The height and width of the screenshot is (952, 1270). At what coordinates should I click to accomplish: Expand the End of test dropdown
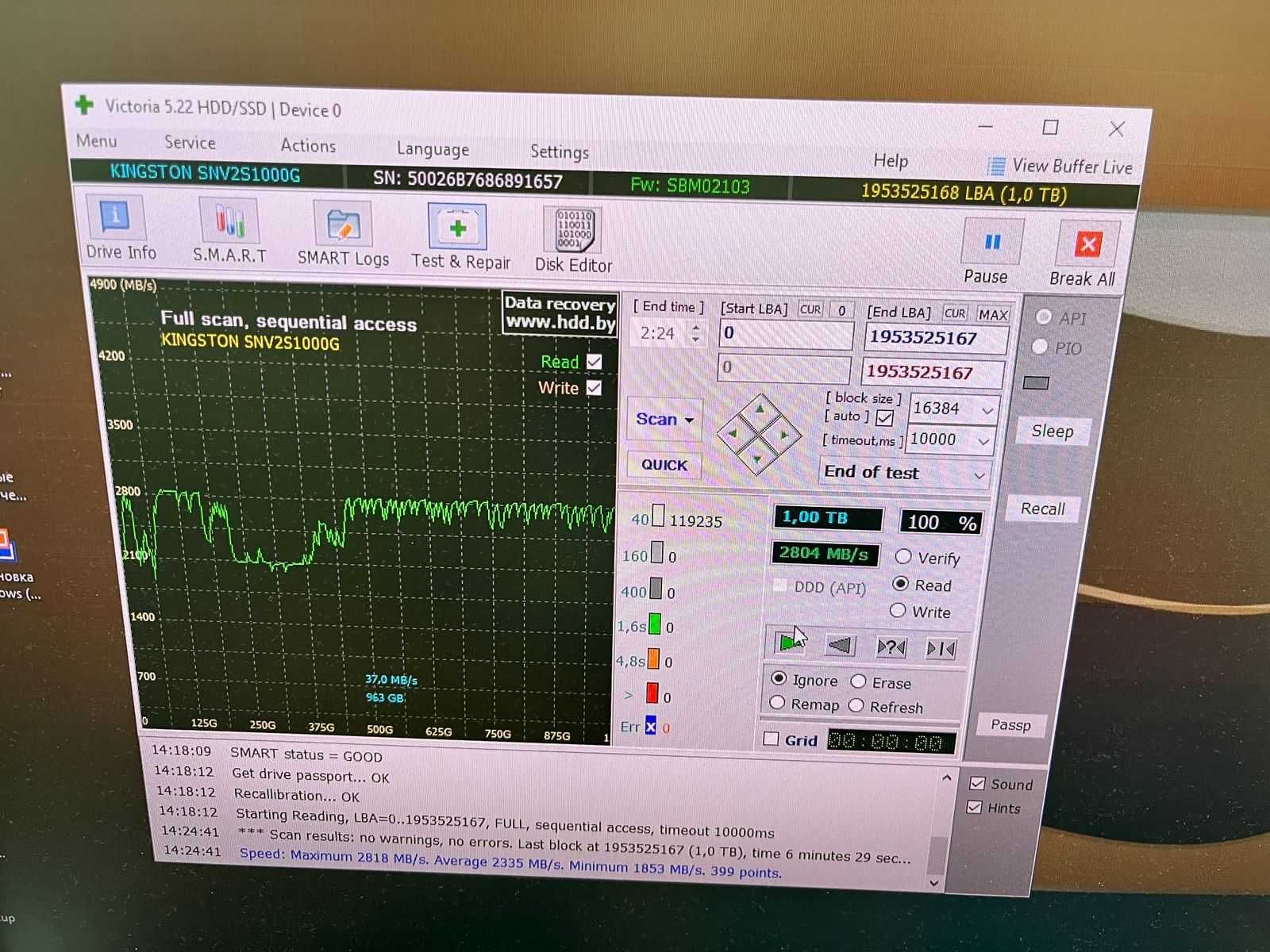904,473
